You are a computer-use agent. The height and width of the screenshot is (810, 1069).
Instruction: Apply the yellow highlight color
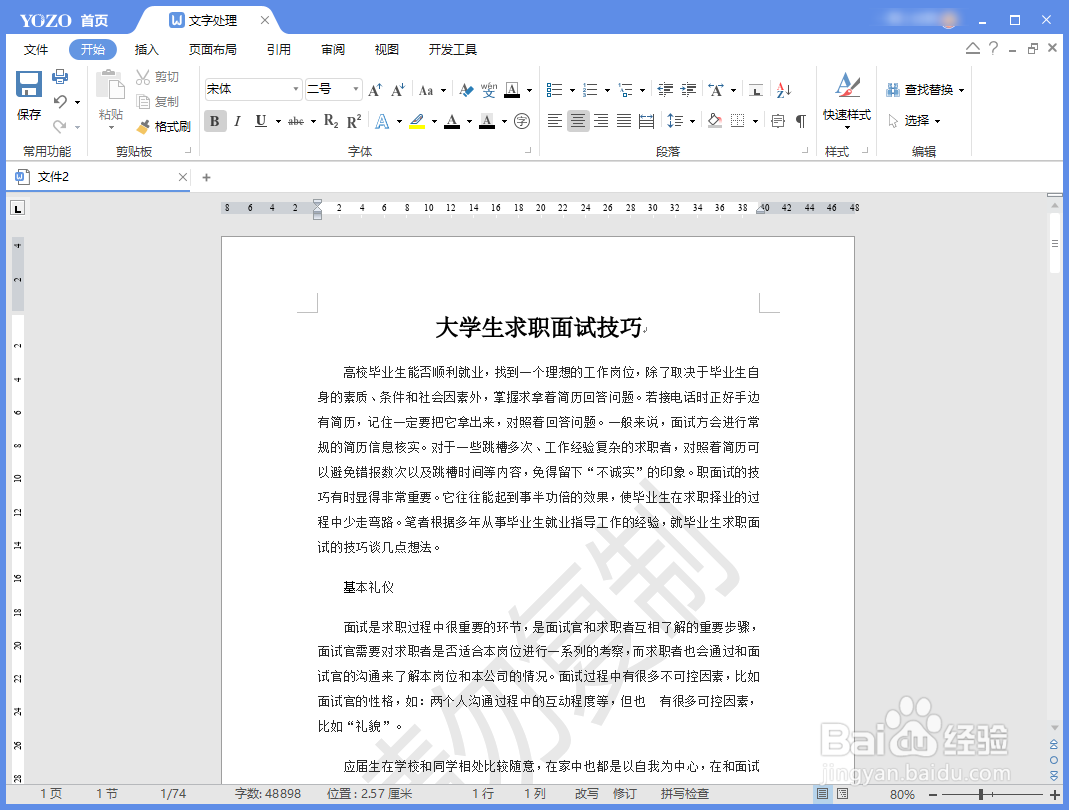(x=417, y=121)
